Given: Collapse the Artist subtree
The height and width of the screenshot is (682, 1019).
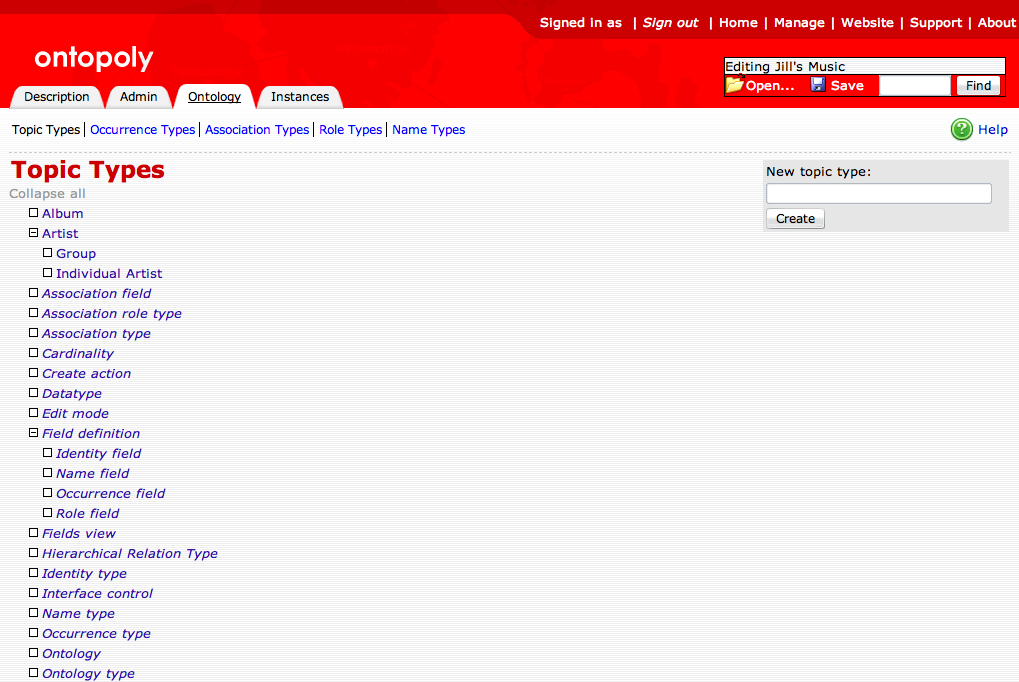Looking at the screenshot, I should point(33,232).
